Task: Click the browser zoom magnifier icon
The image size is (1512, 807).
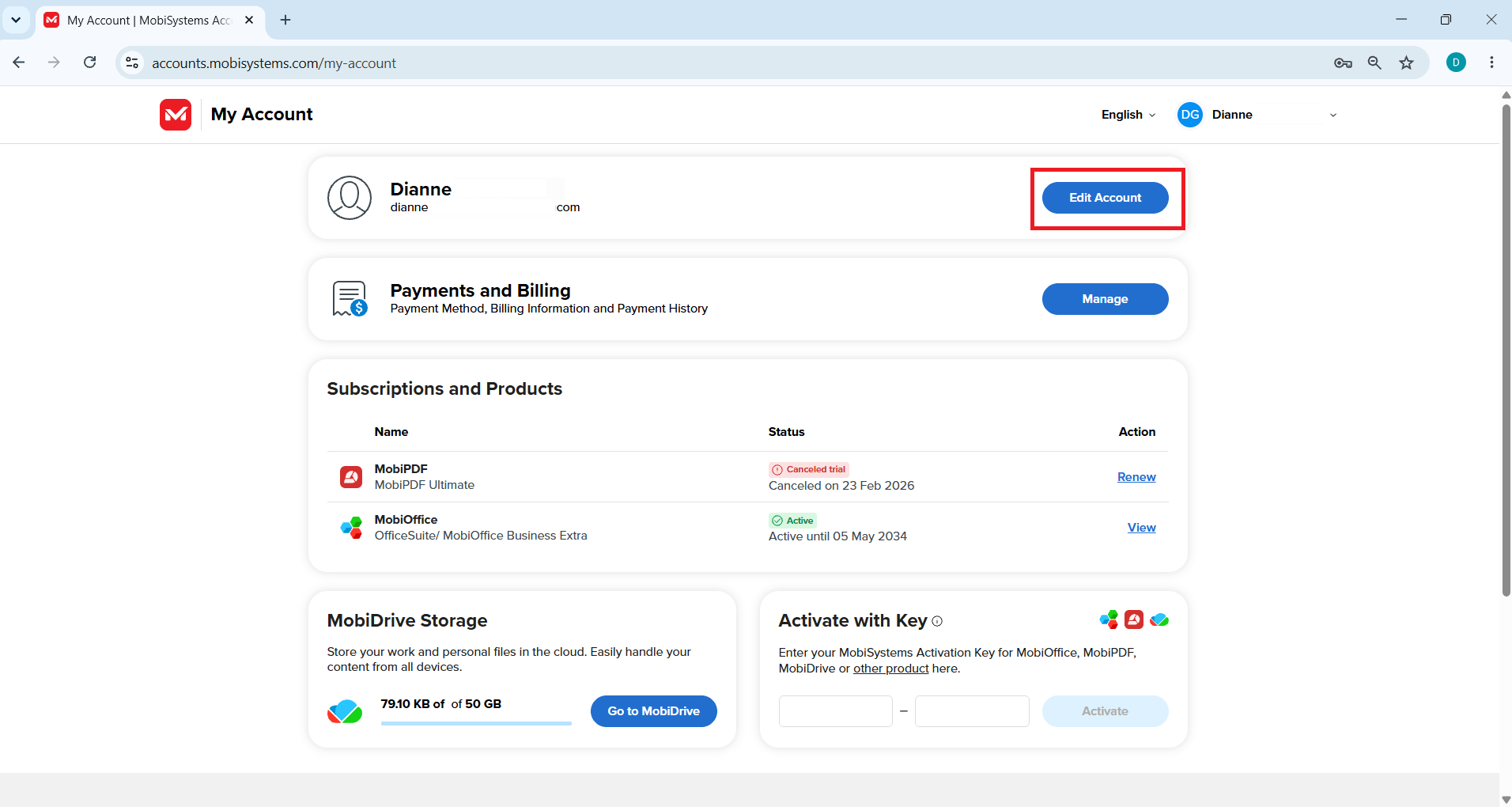Action: [x=1374, y=63]
